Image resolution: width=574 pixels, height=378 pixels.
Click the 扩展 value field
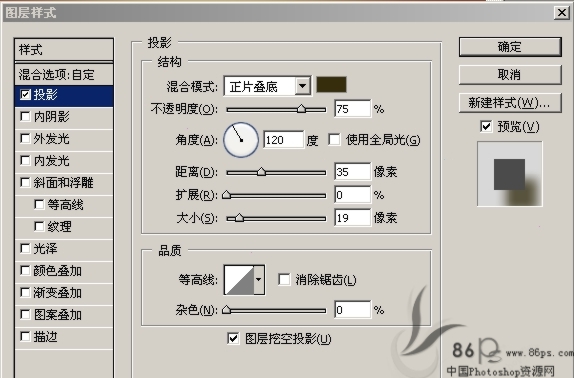click(x=353, y=195)
